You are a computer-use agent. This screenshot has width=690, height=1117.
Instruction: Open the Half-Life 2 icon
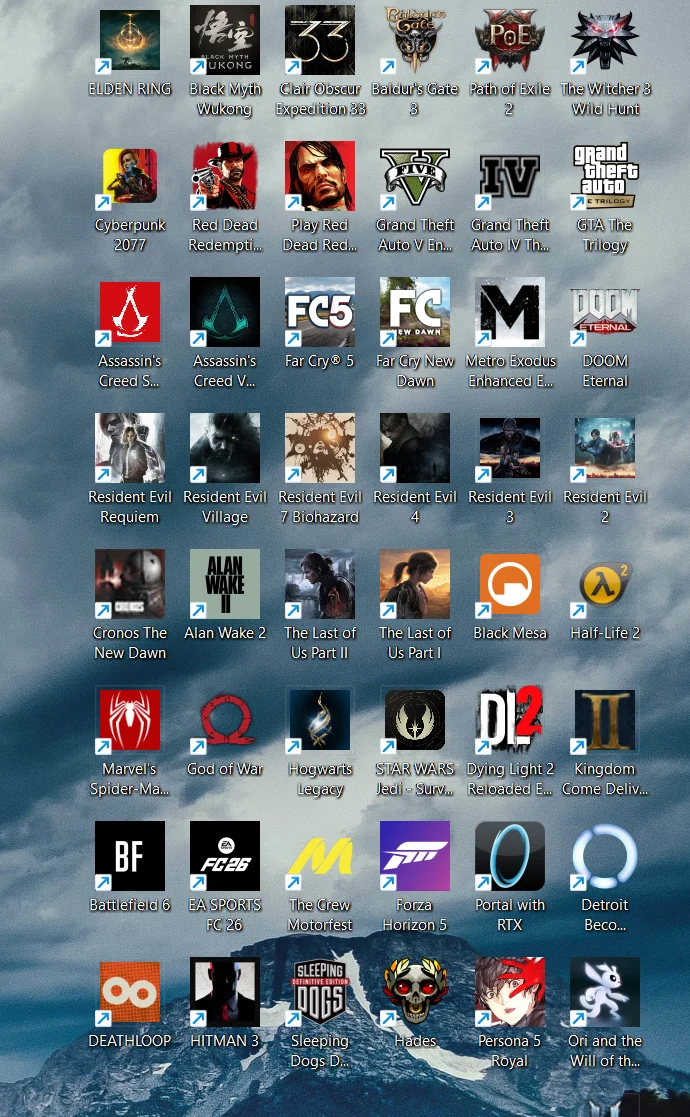605,584
